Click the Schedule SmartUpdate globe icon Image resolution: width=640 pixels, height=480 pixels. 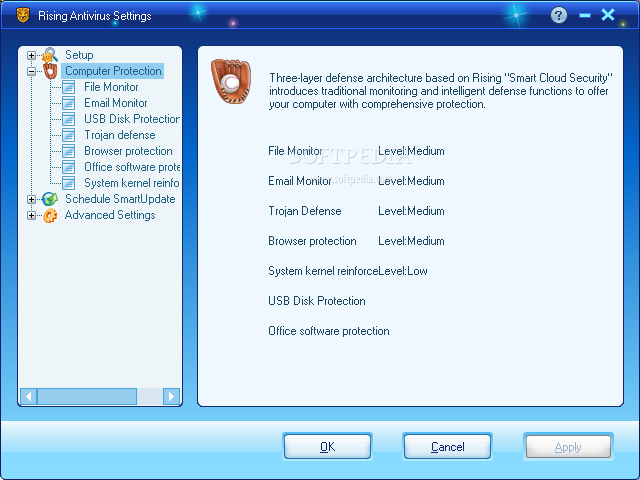point(50,199)
